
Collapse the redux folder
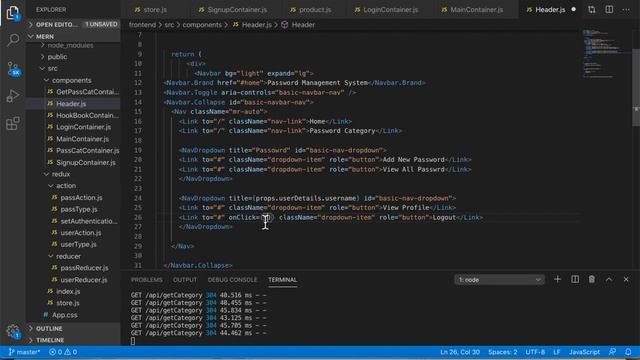pos(61,174)
